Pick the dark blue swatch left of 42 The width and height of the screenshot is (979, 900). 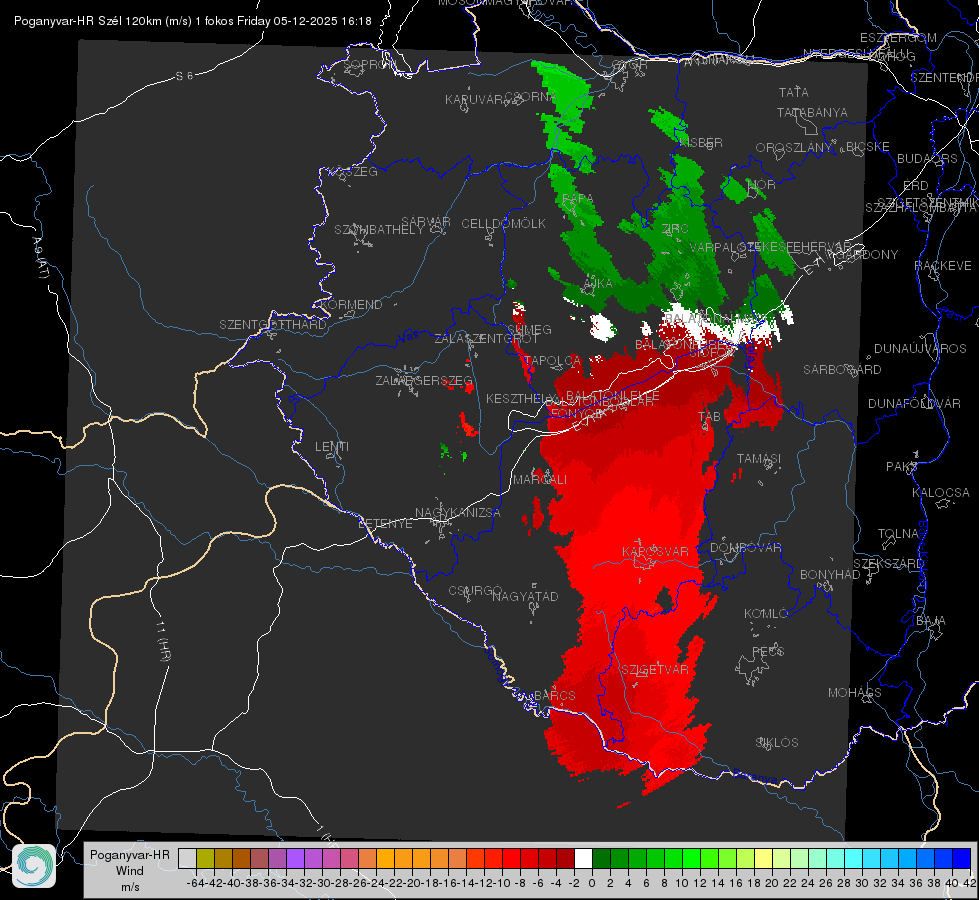pyautogui.click(x=962, y=858)
